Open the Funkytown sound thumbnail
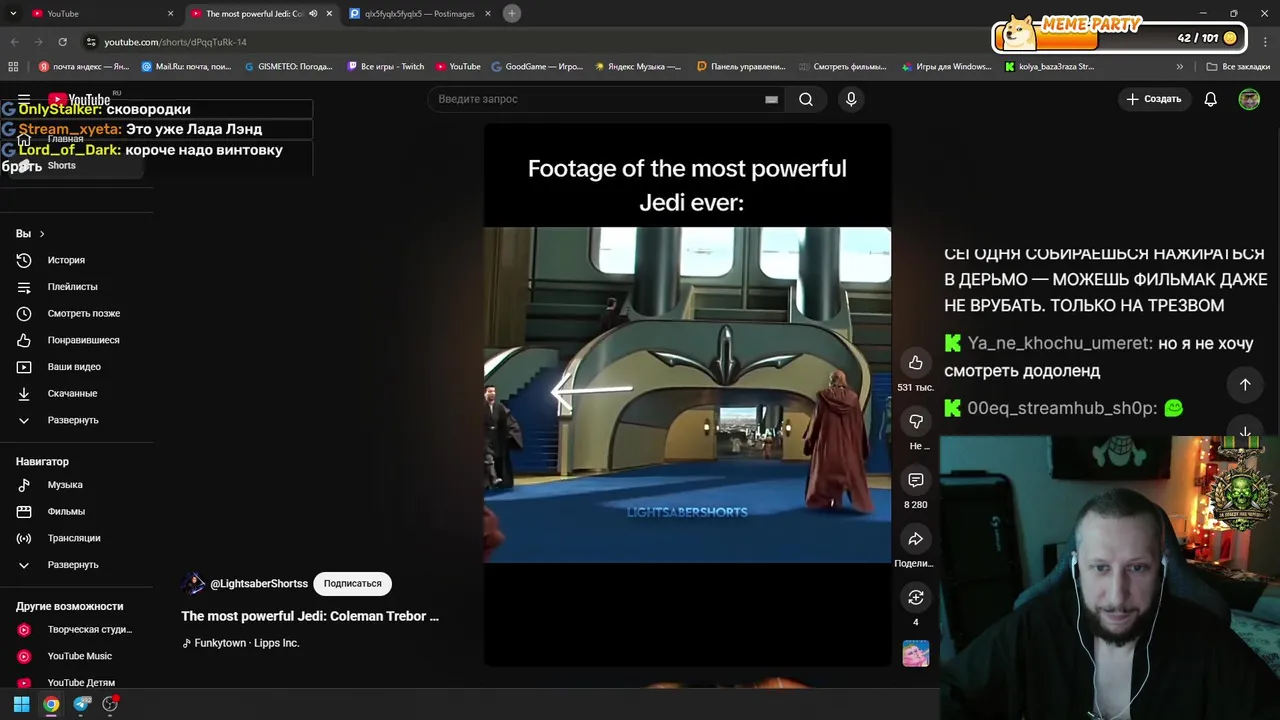 point(915,654)
